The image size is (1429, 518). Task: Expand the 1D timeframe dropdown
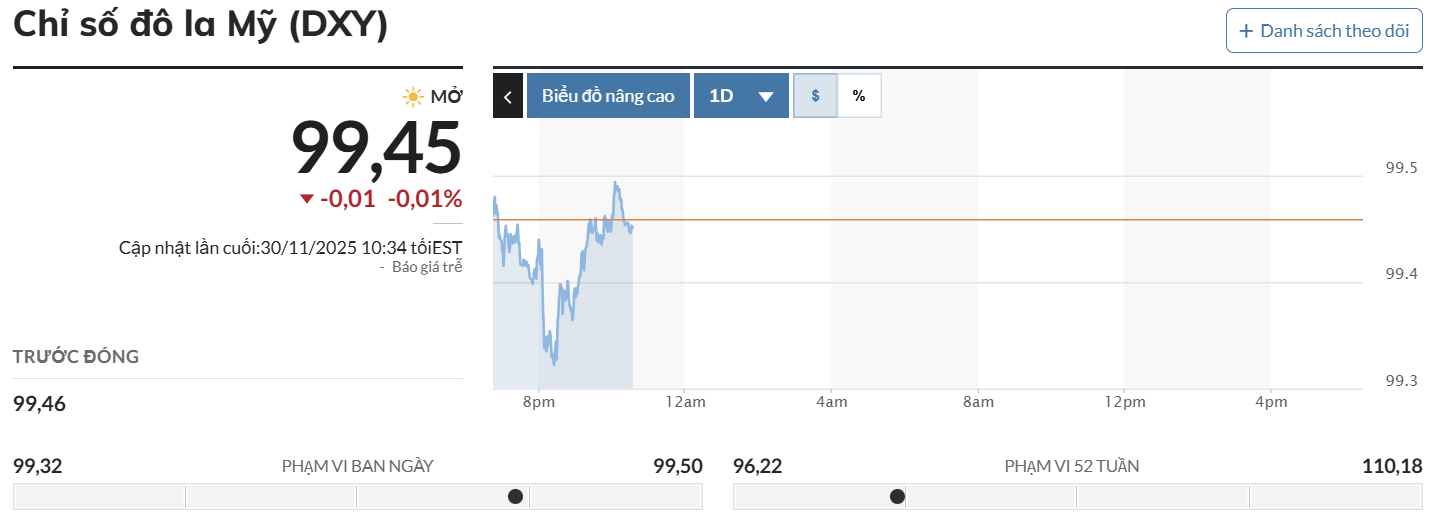pos(740,96)
